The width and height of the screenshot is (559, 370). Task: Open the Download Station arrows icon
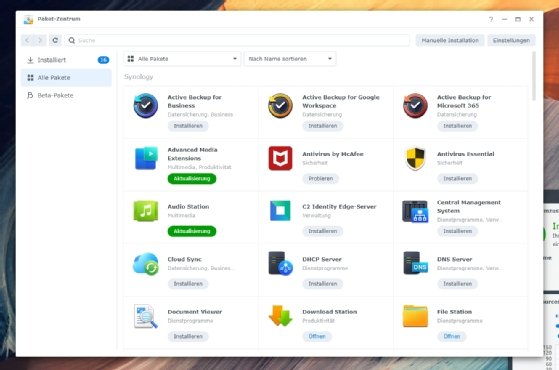[280, 315]
